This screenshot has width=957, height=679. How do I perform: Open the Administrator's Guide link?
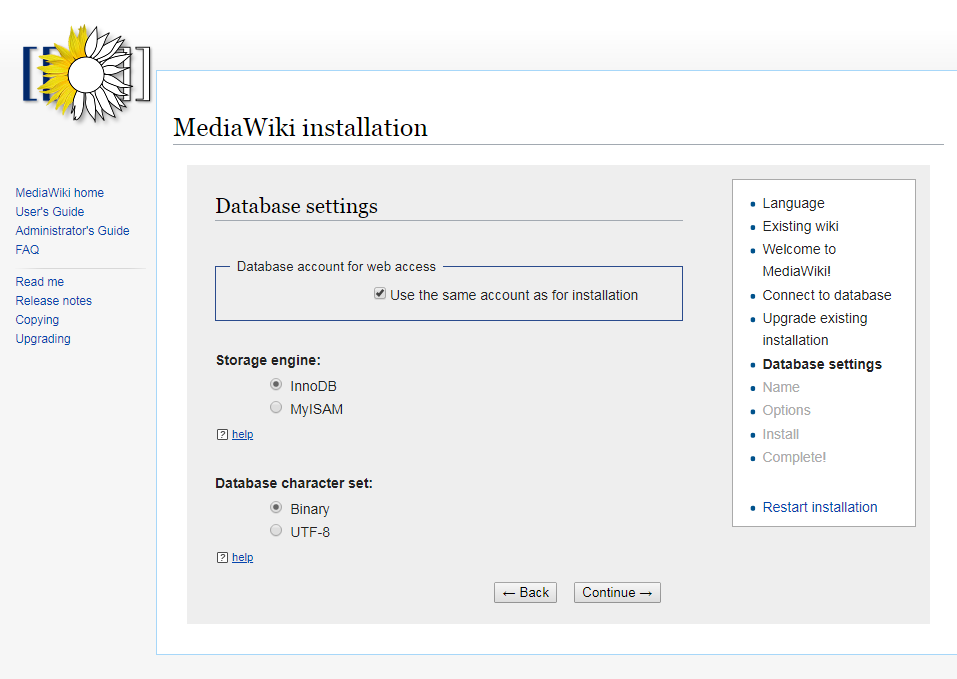[x=73, y=231]
